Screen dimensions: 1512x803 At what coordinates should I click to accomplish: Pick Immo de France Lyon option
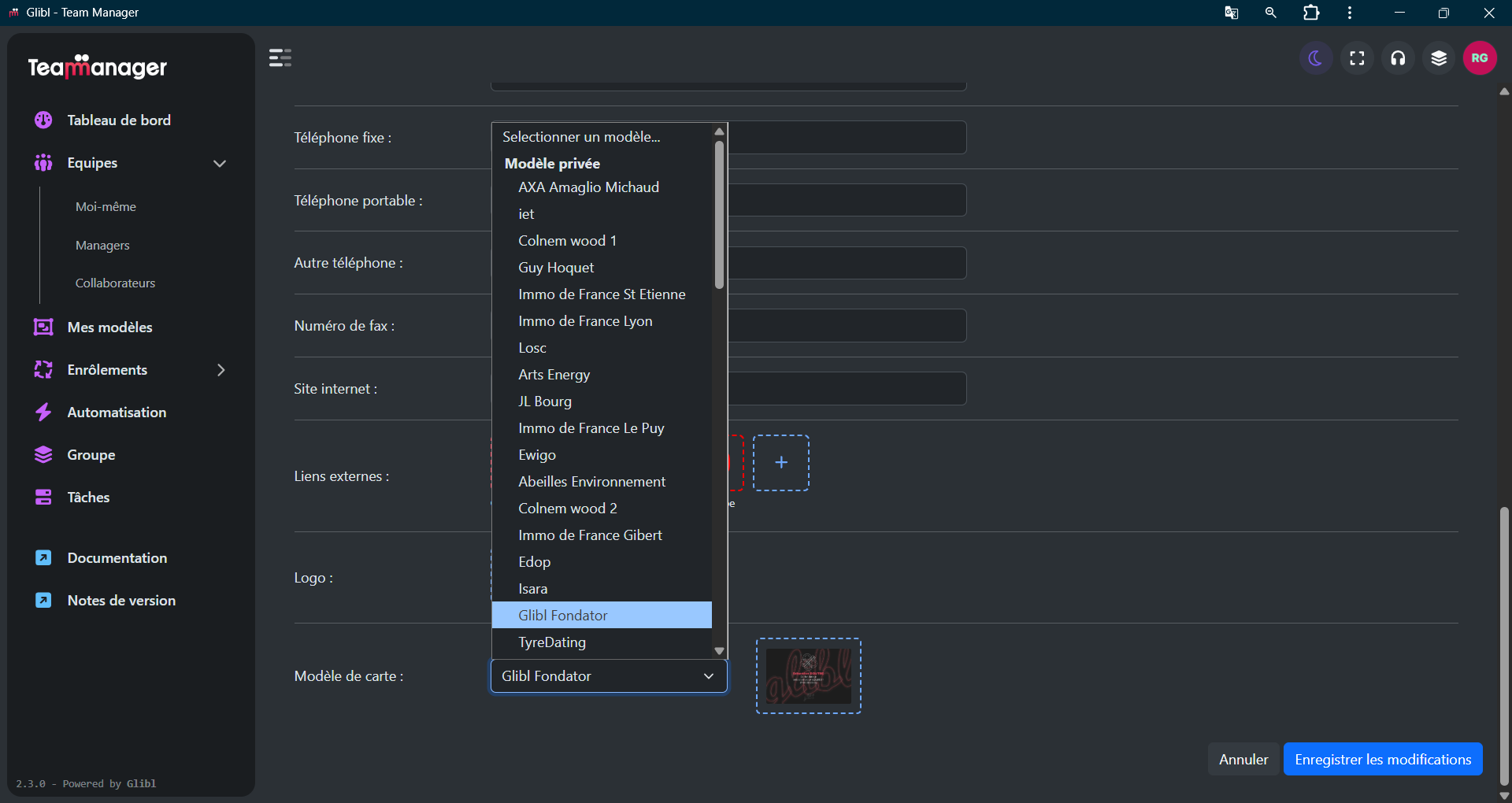click(x=585, y=321)
